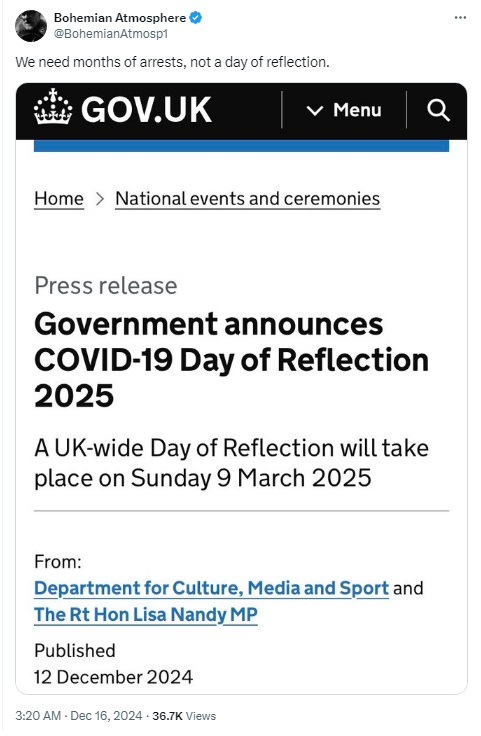Open the three-dot more options menu

tap(460, 18)
